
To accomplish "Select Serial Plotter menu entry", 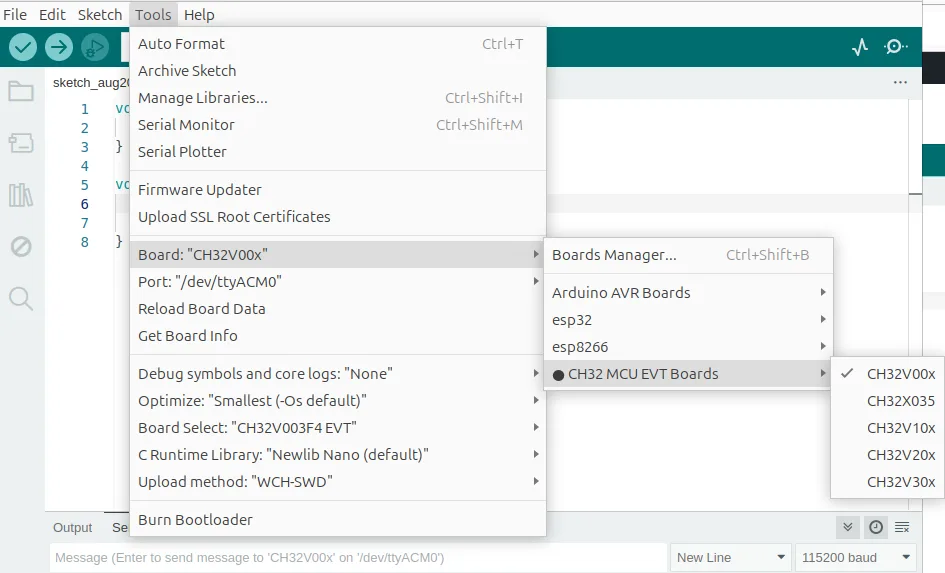I will 338,152.
